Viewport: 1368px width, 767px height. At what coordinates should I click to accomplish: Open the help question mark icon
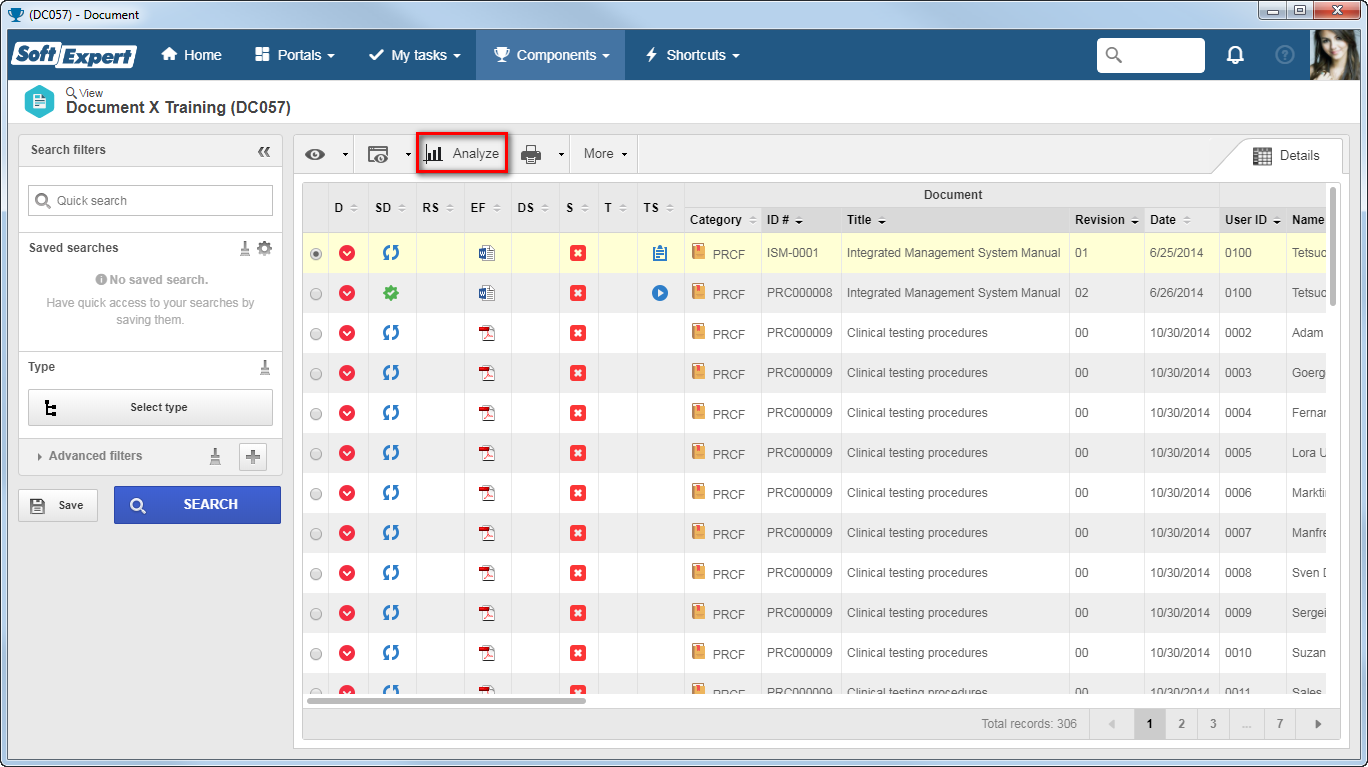(x=1285, y=55)
